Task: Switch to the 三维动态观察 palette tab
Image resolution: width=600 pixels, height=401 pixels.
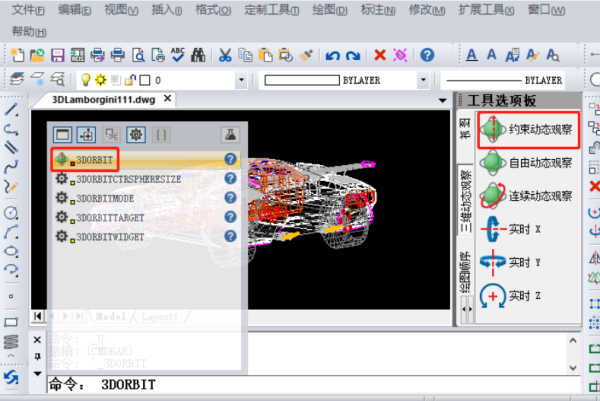Action: [465, 200]
